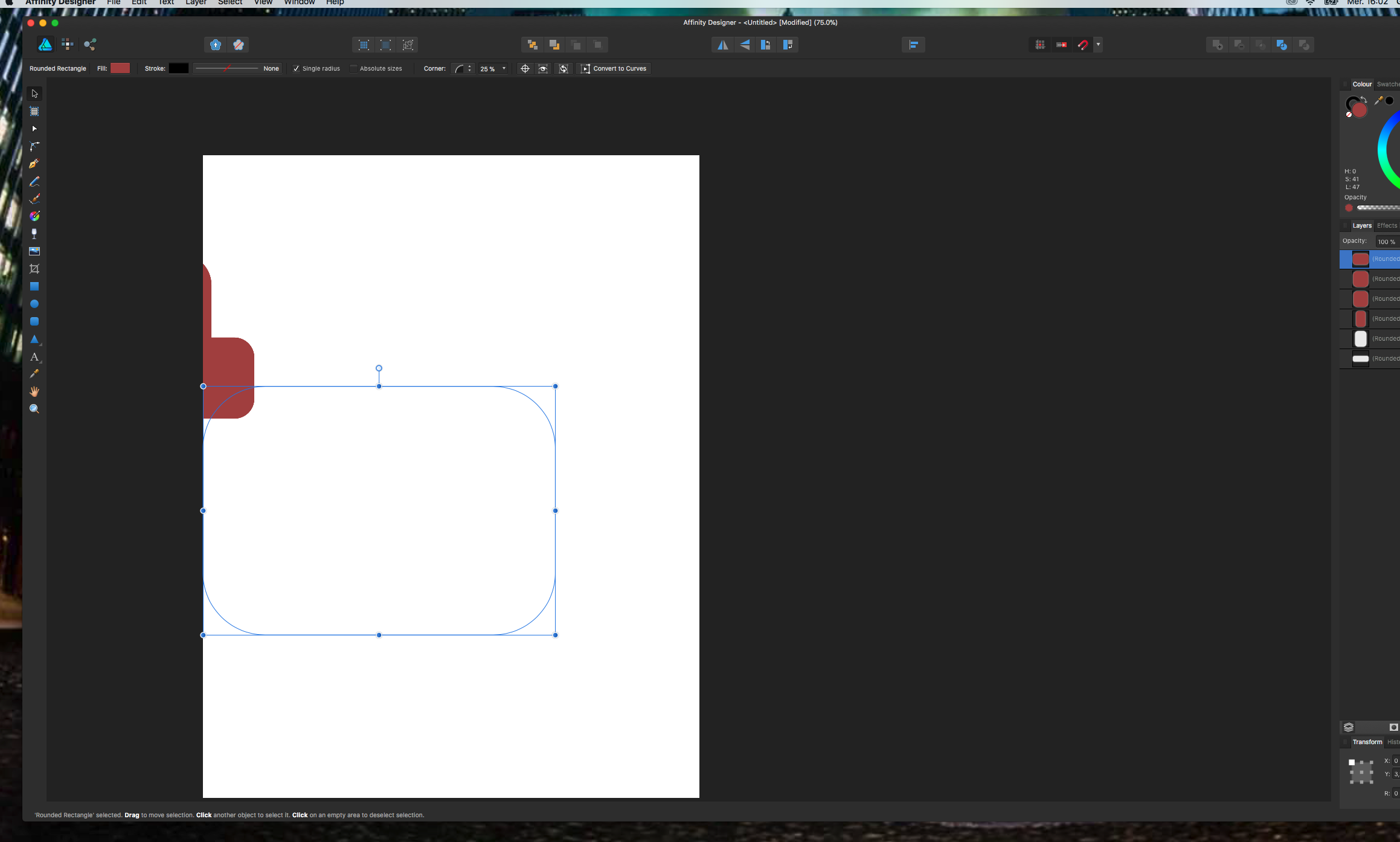Switch to the Effects tab

coord(1387,226)
